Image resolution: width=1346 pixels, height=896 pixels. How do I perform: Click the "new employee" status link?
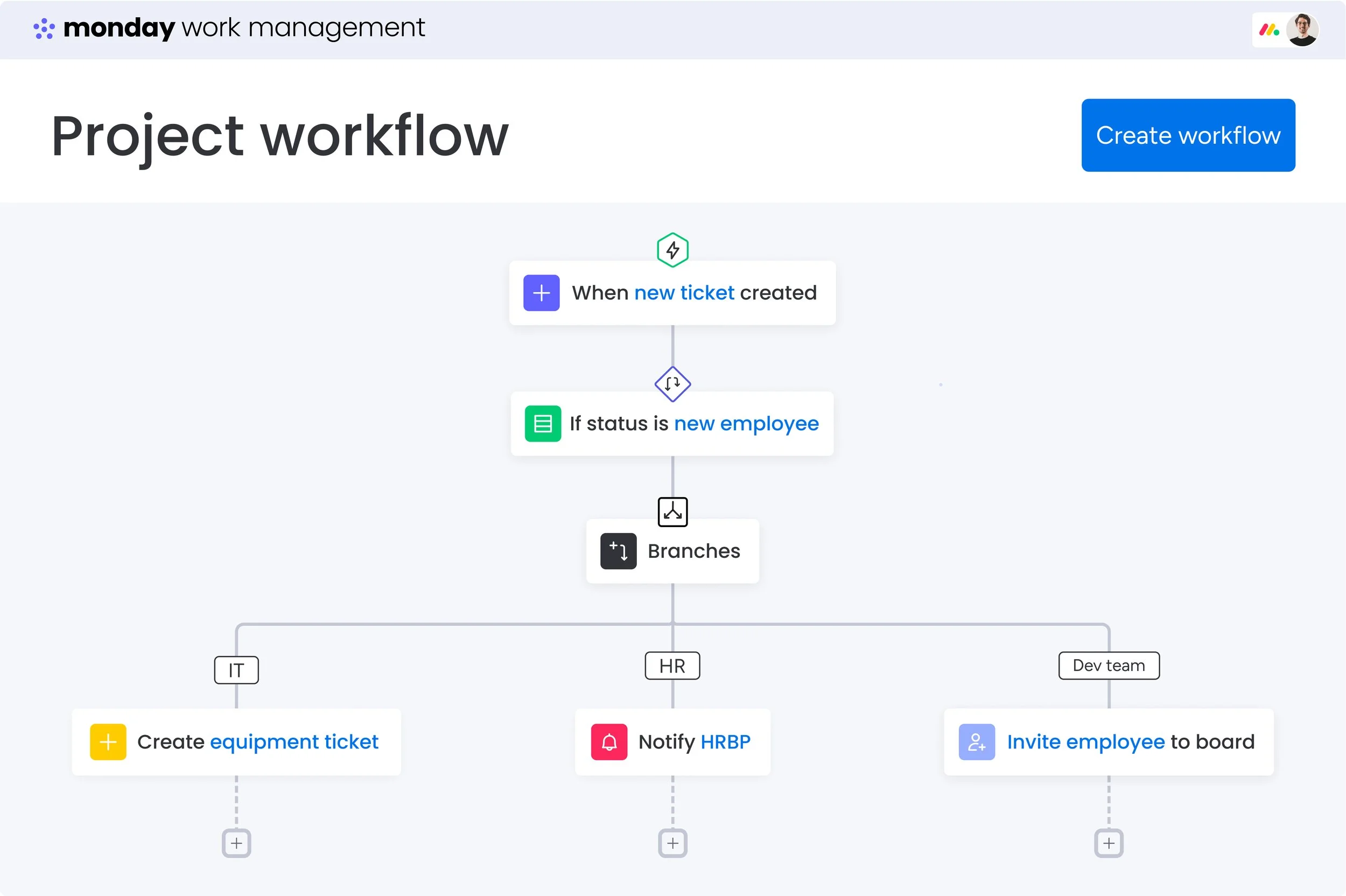tap(746, 423)
